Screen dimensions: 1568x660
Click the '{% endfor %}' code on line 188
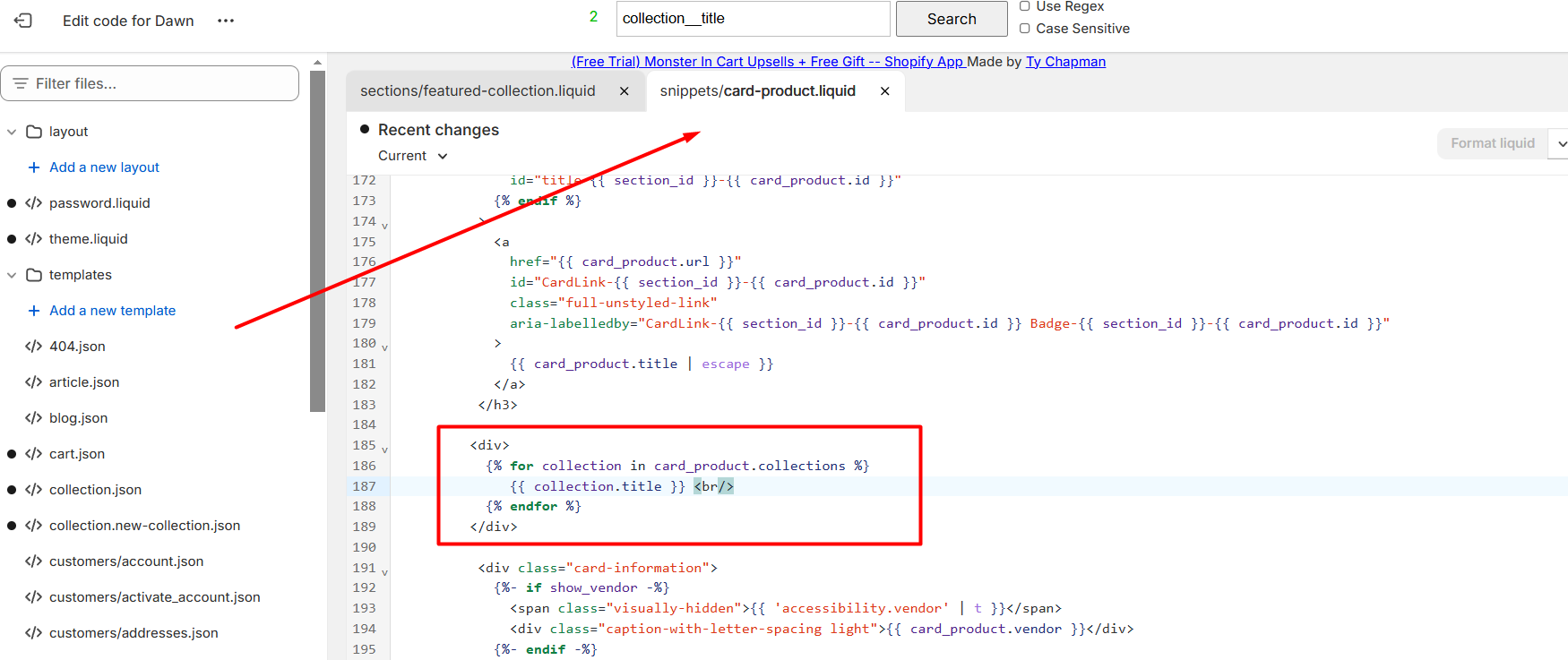coord(534,507)
